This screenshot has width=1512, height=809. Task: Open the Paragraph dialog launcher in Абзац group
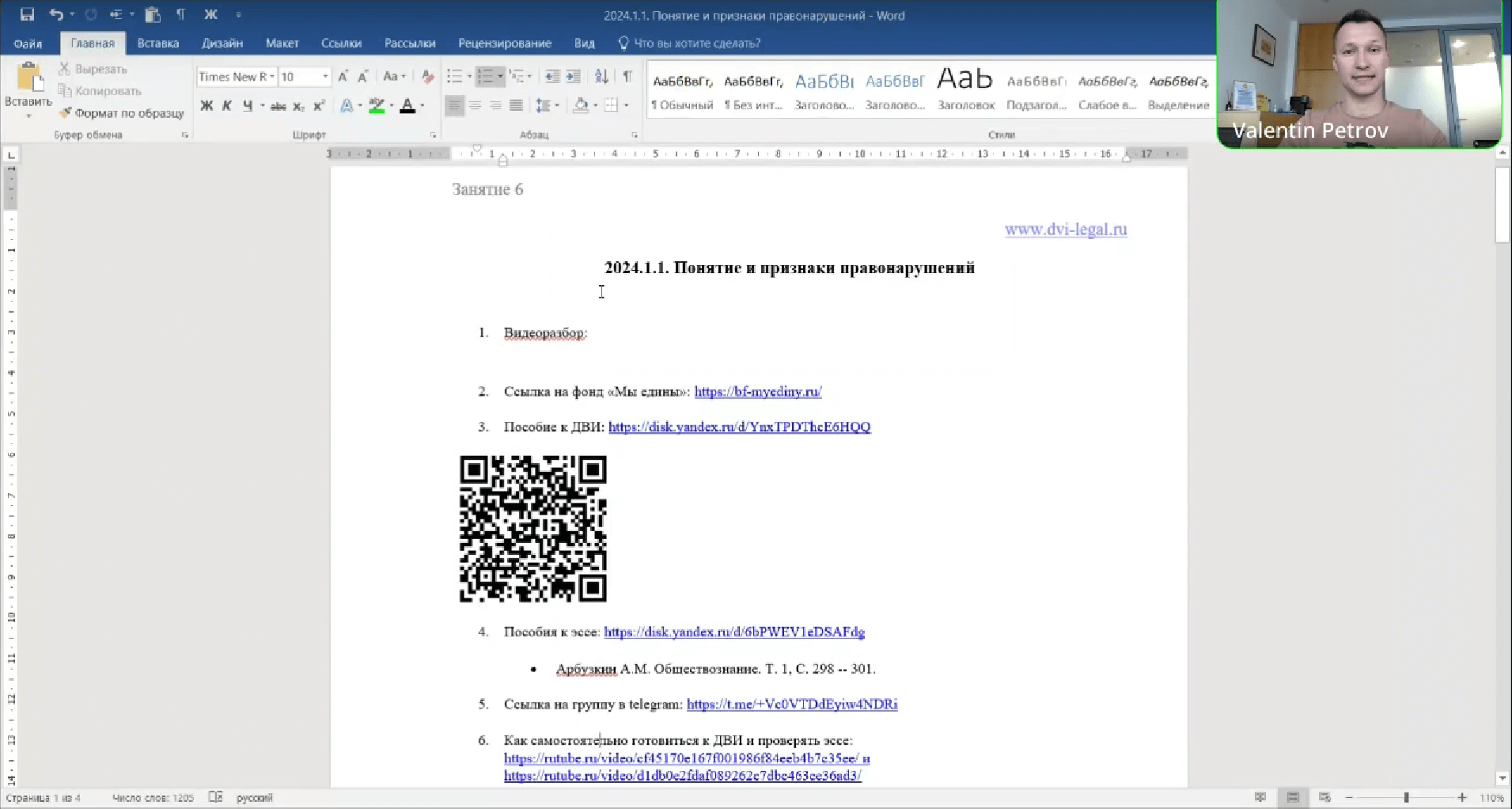pos(635,135)
